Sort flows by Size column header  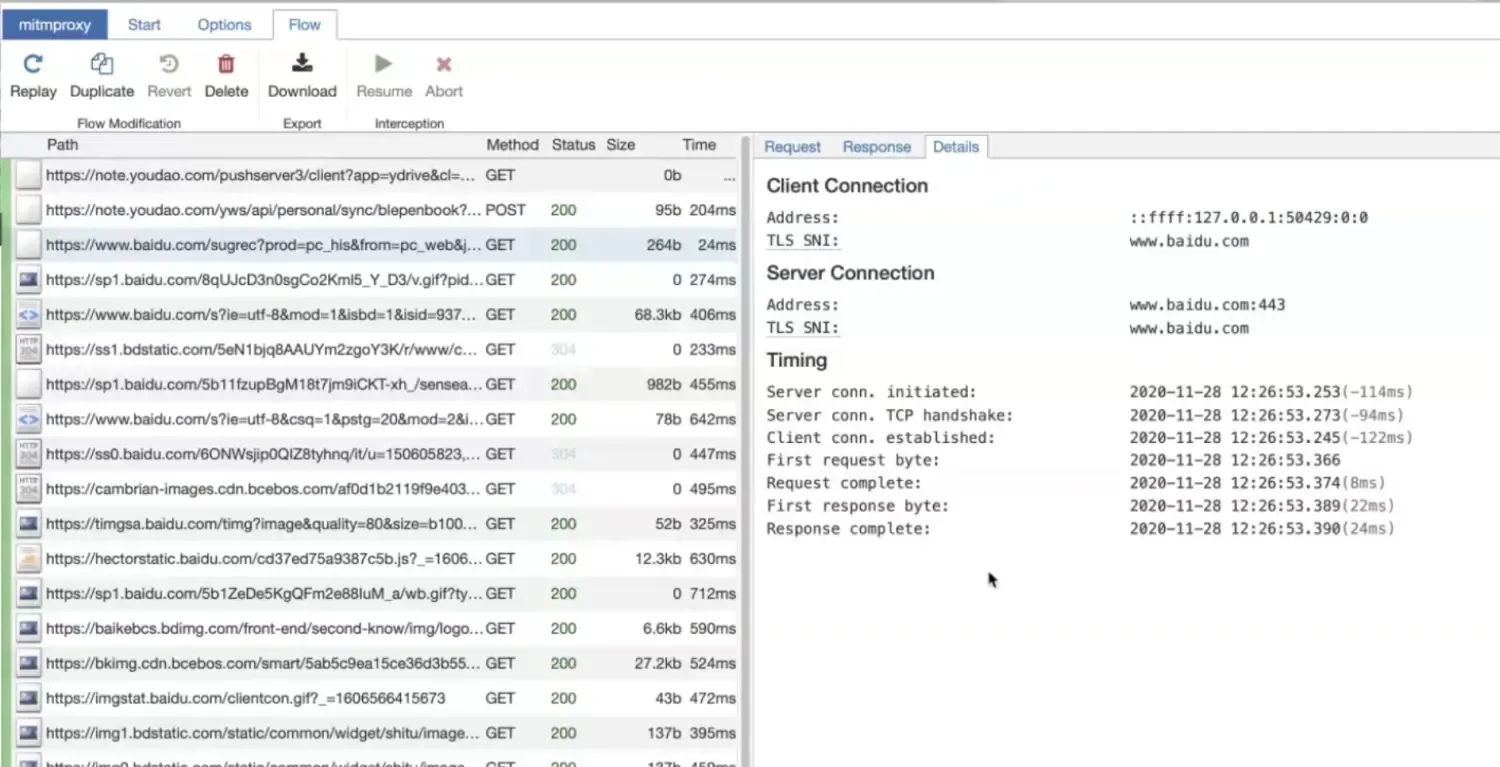click(x=620, y=145)
